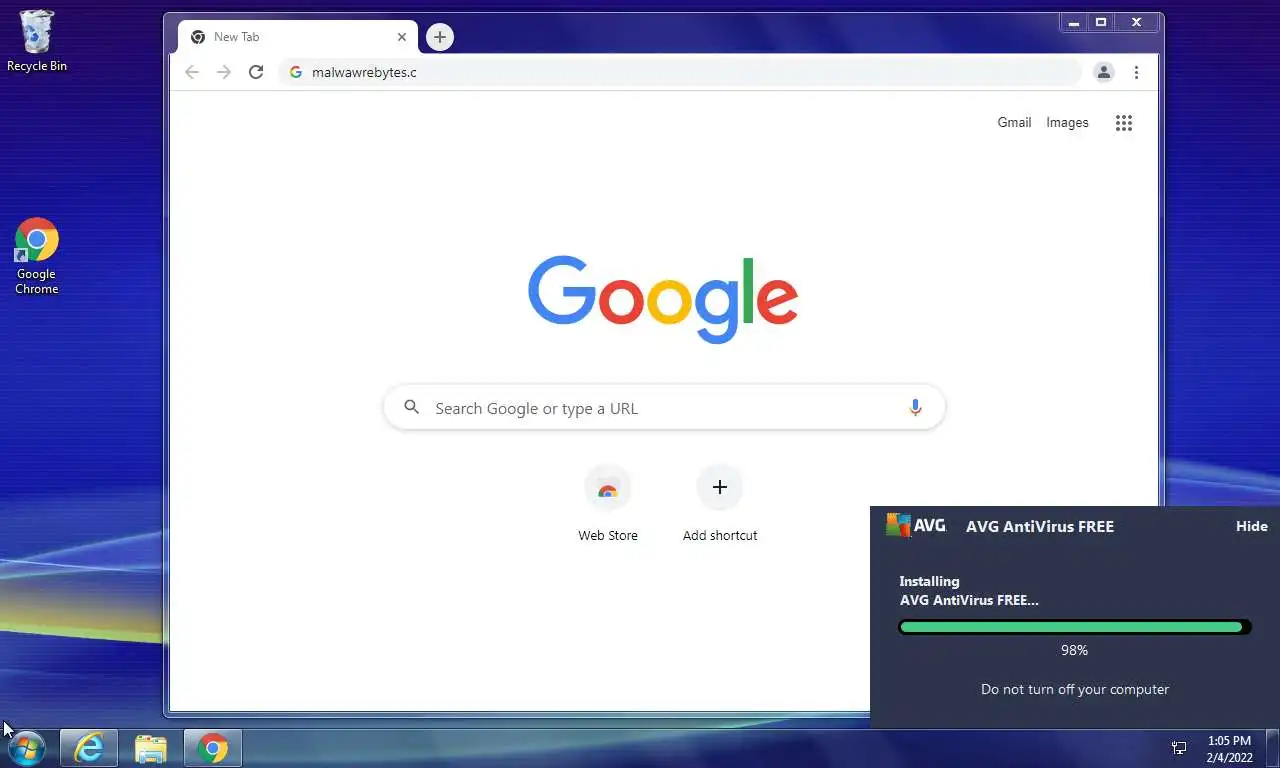Image resolution: width=1280 pixels, height=768 pixels.
Task: Open the Web Store shortcut
Action: [x=608, y=504]
